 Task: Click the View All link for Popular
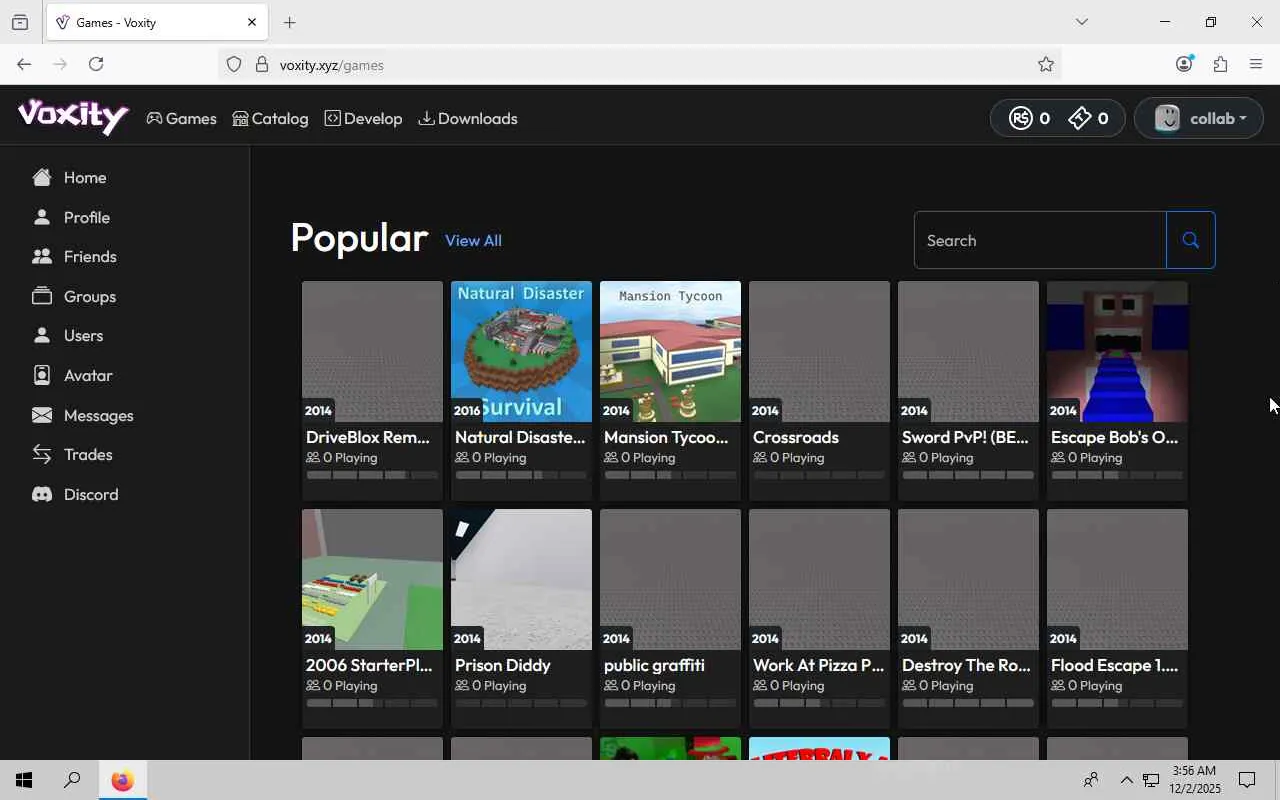pyautogui.click(x=473, y=241)
